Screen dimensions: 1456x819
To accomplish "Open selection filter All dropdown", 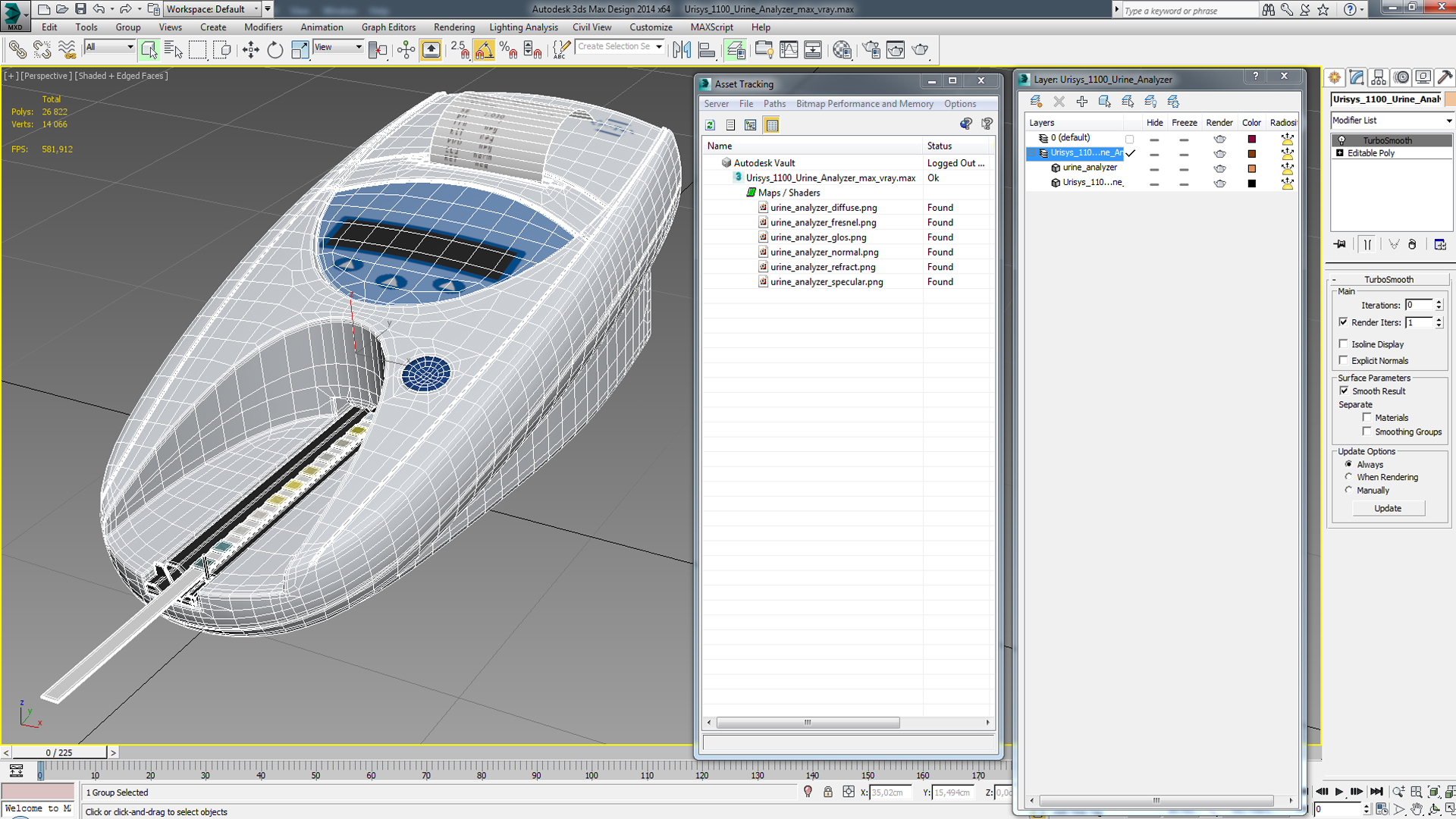I will [x=110, y=47].
